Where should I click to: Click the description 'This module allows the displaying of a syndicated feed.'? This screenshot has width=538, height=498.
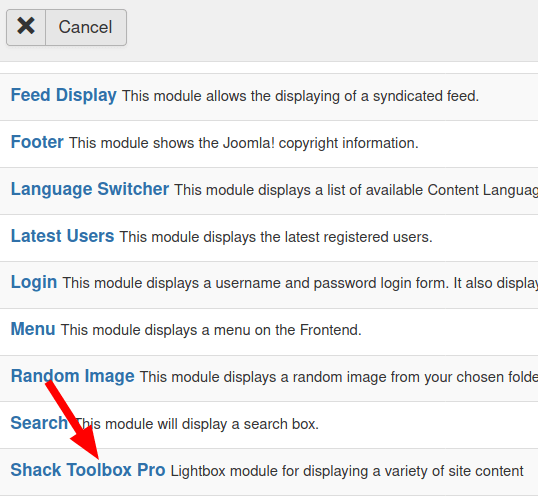pos(301,96)
